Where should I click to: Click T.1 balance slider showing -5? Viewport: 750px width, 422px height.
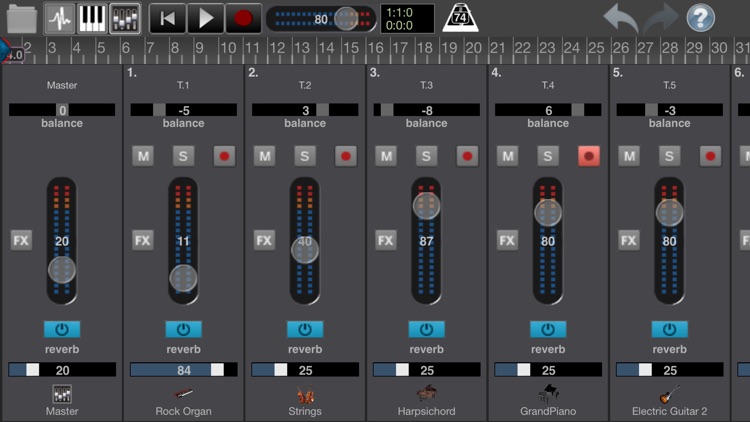click(x=184, y=110)
